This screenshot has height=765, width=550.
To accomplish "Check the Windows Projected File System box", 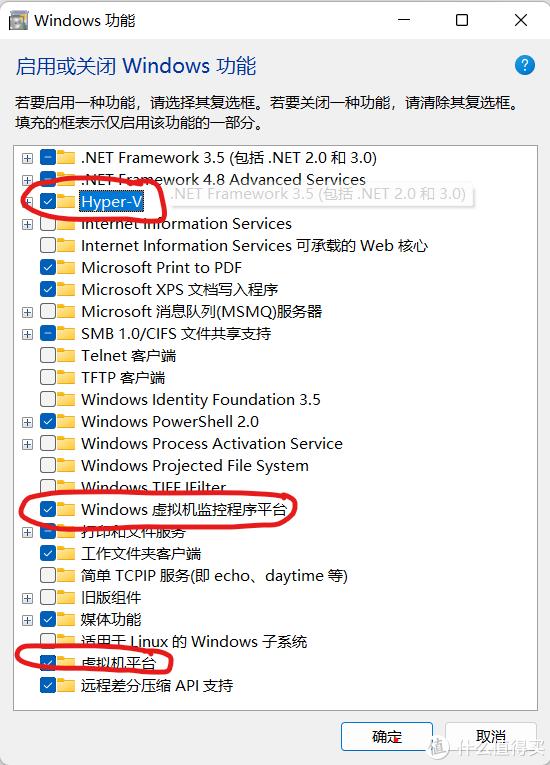I will [48, 465].
